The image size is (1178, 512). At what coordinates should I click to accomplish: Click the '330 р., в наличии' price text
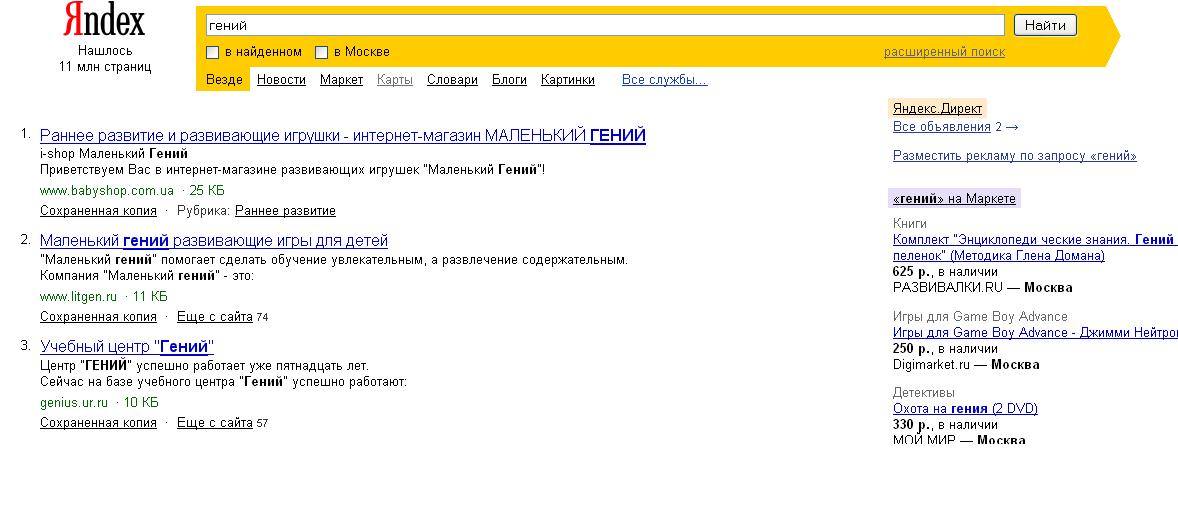tap(945, 426)
